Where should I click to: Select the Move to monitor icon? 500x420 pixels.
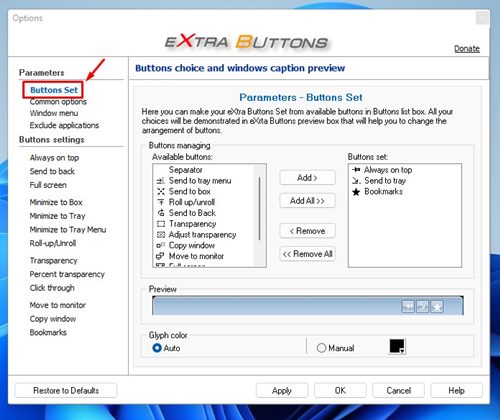161,256
